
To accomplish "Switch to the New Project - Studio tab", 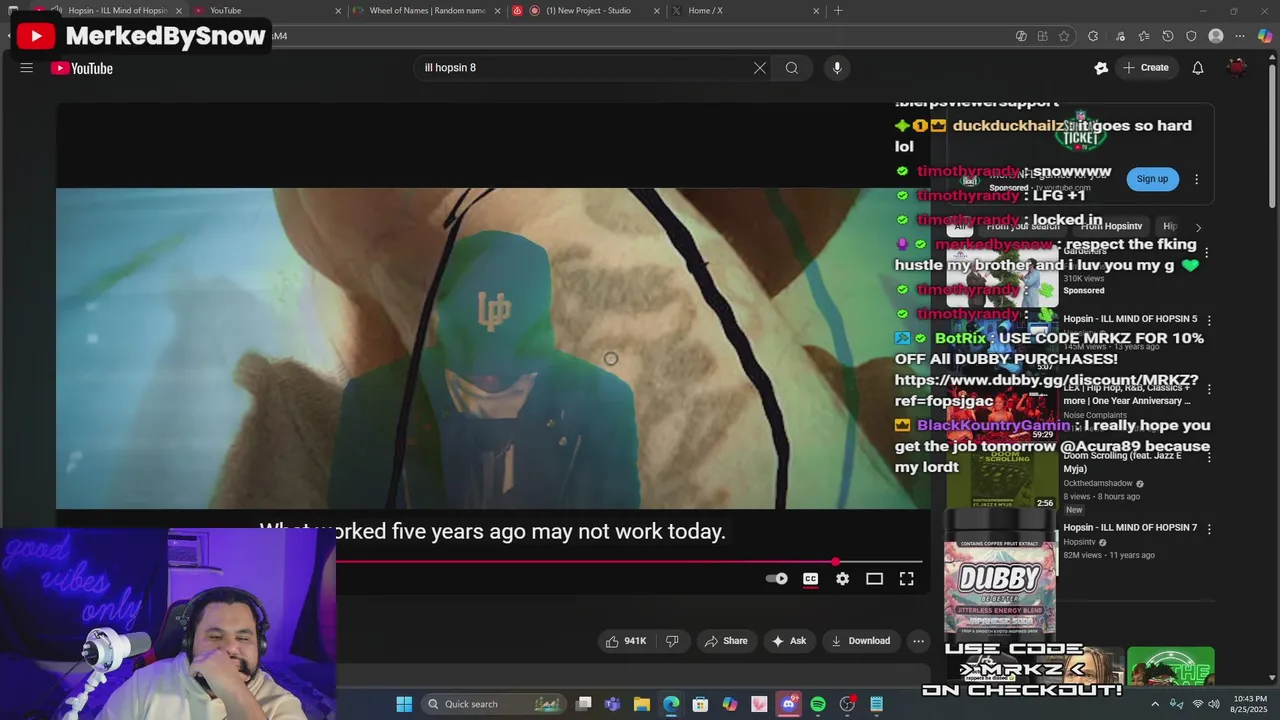I will [x=586, y=11].
